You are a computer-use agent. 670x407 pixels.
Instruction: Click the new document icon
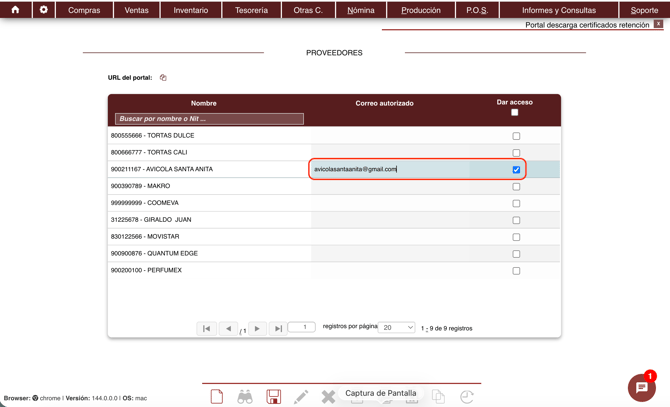click(x=217, y=397)
